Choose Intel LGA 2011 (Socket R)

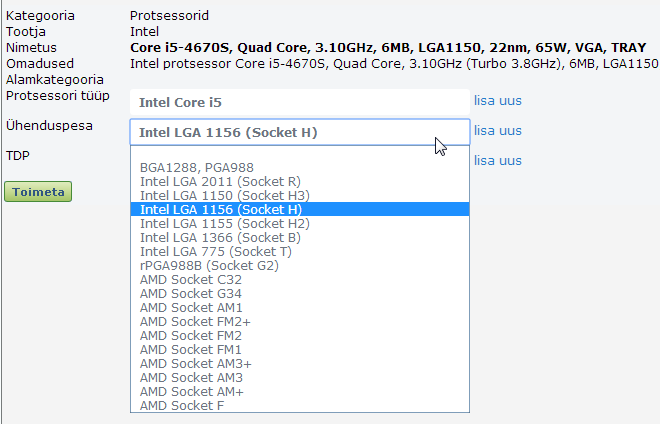(300, 181)
